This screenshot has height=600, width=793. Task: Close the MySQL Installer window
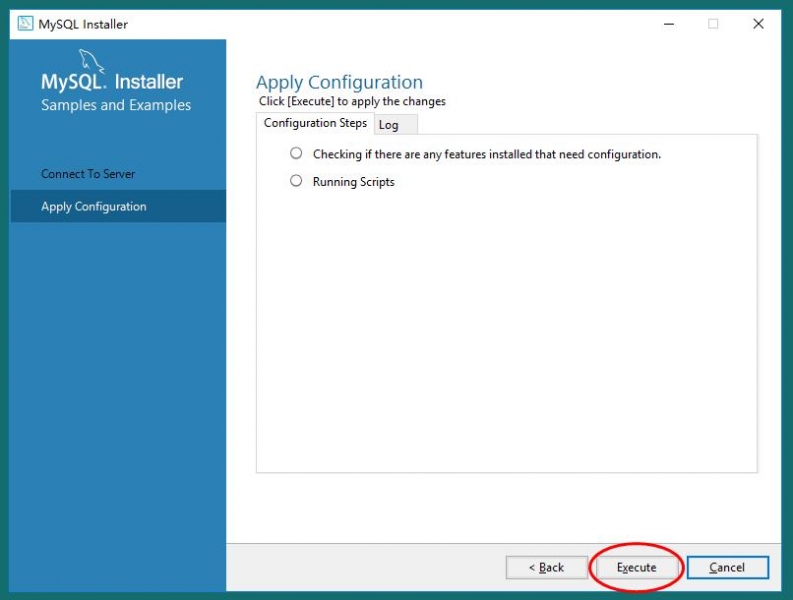pos(758,24)
